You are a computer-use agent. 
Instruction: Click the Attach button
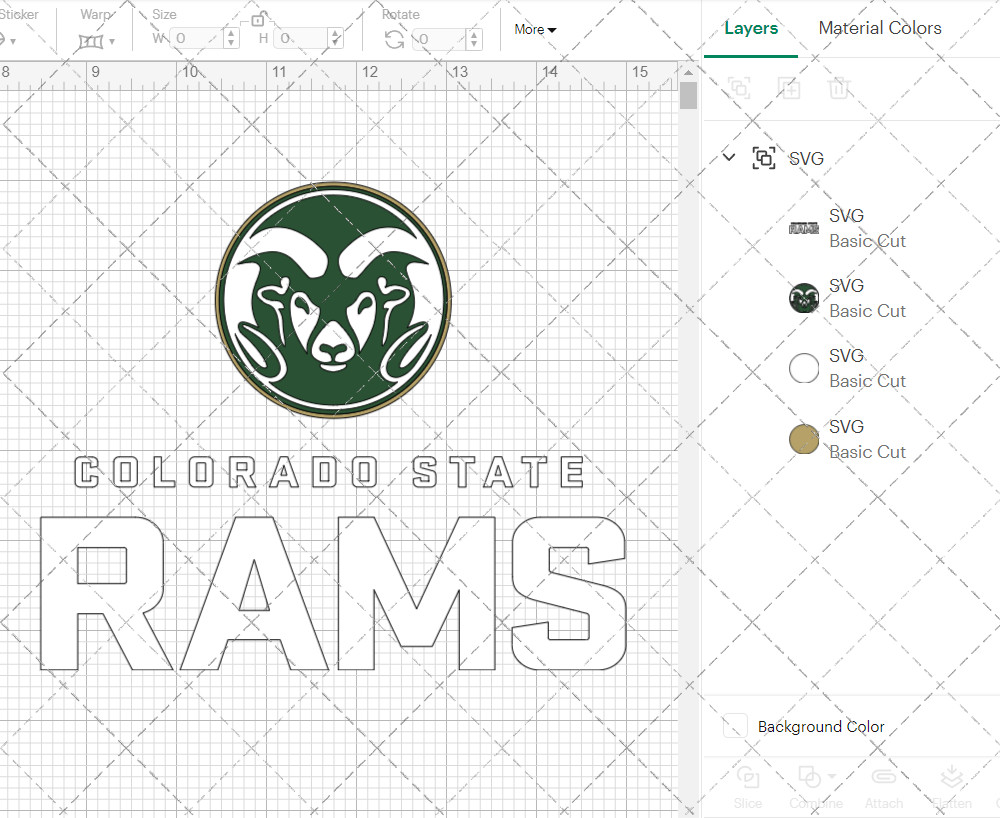coord(884,787)
